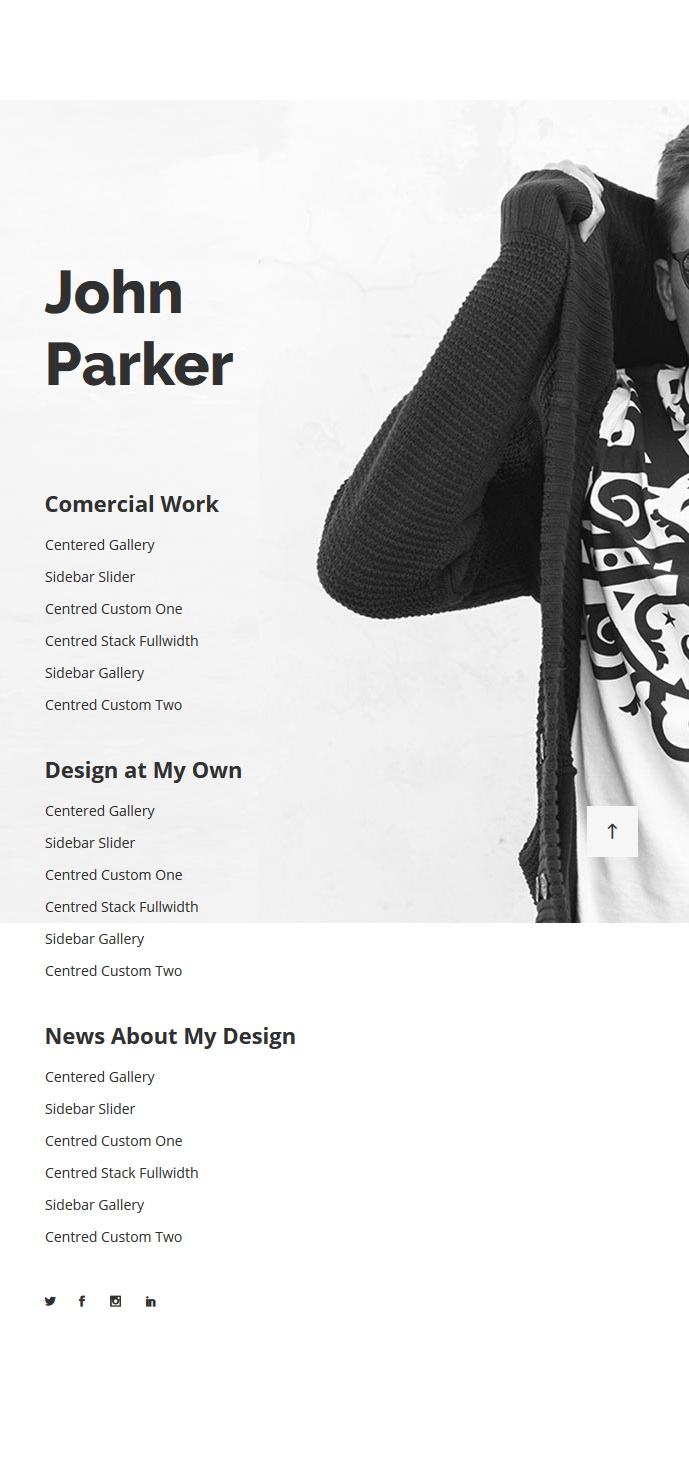Click the back-to-top arrow button

(612, 831)
